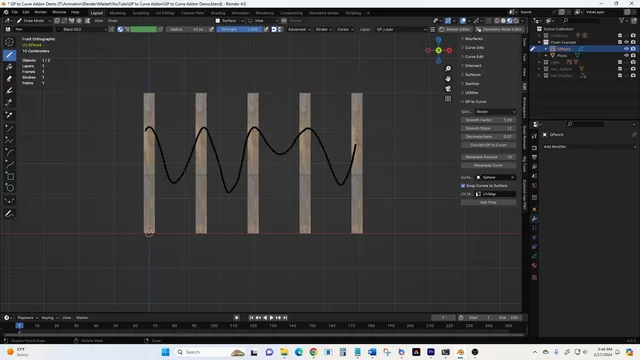Screen dimensions: 640x360
Task: Select the Polyline tool
Action: click(9, 140)
